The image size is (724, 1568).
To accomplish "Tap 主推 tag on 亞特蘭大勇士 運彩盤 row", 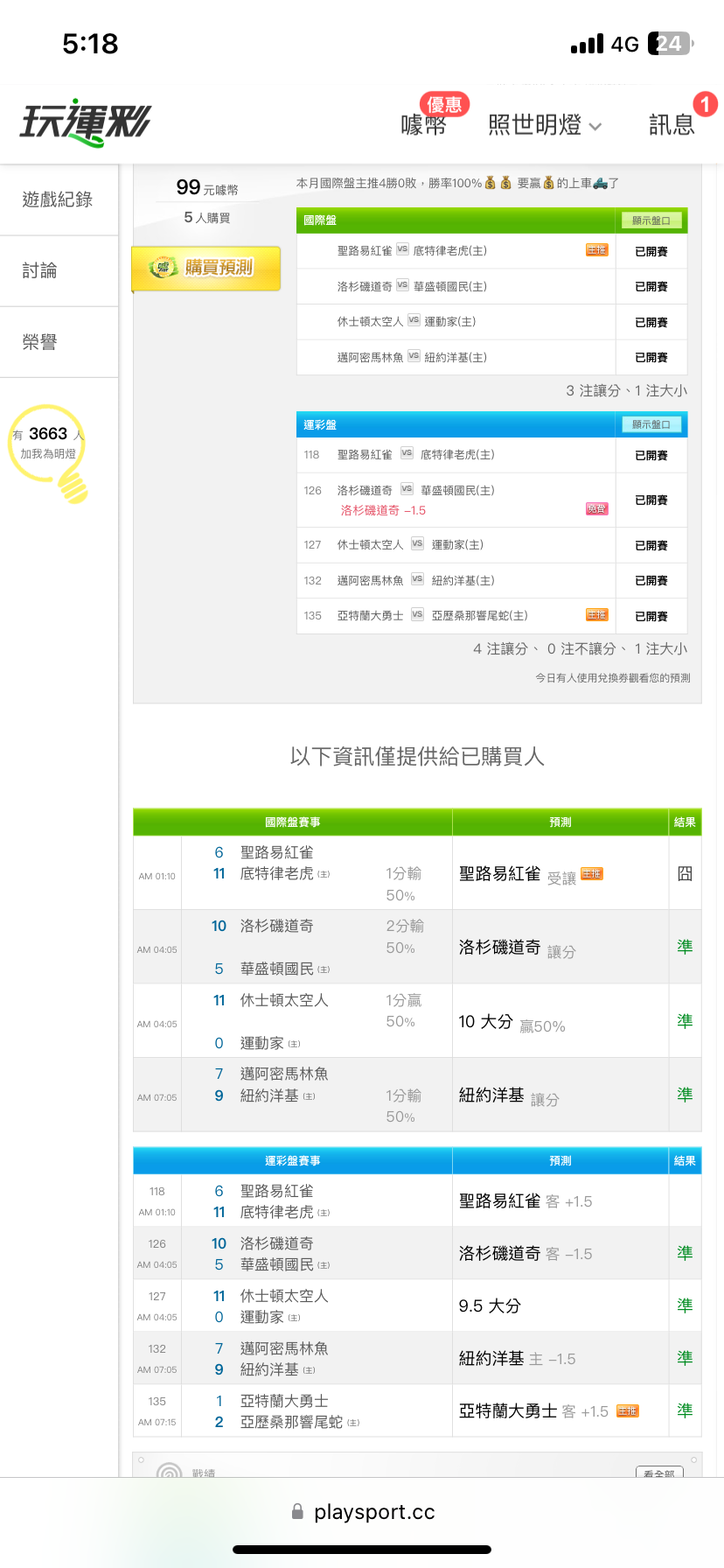I will 596,615.
